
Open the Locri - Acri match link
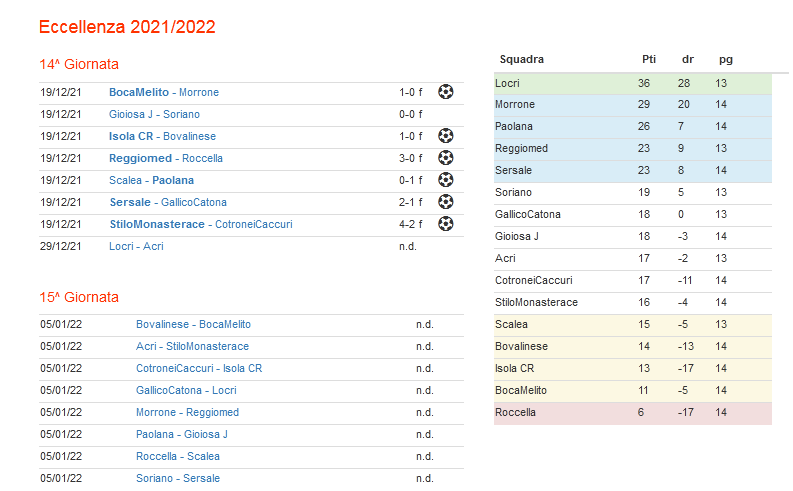coord(136,246)
